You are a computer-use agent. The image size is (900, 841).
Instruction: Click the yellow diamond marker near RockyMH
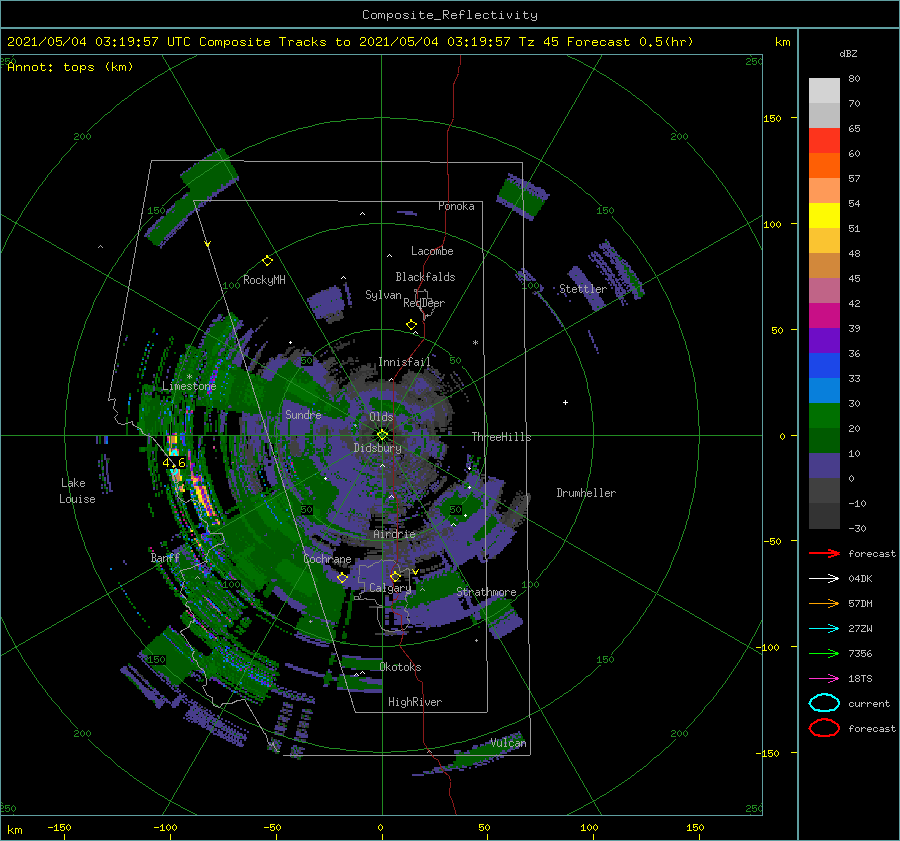[267, 261]
